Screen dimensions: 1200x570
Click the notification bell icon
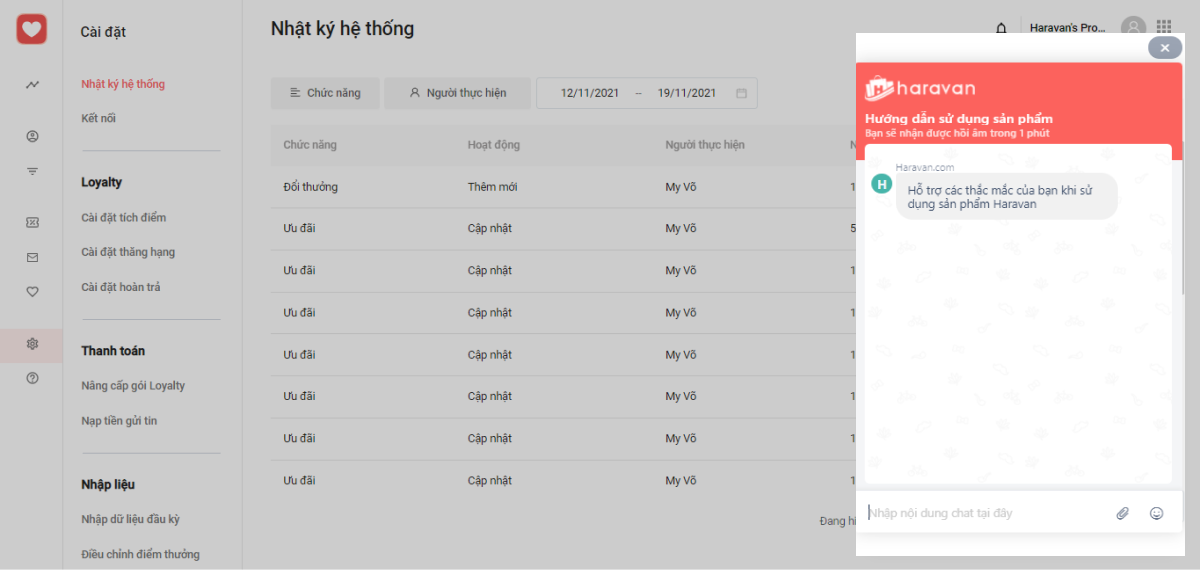1002,28
